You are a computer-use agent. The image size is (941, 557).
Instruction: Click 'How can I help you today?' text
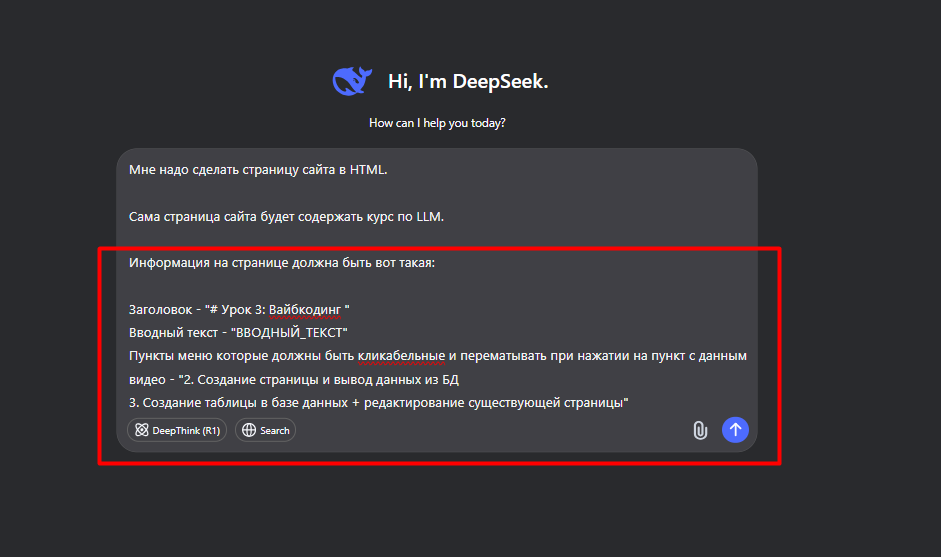coord(437,123)
